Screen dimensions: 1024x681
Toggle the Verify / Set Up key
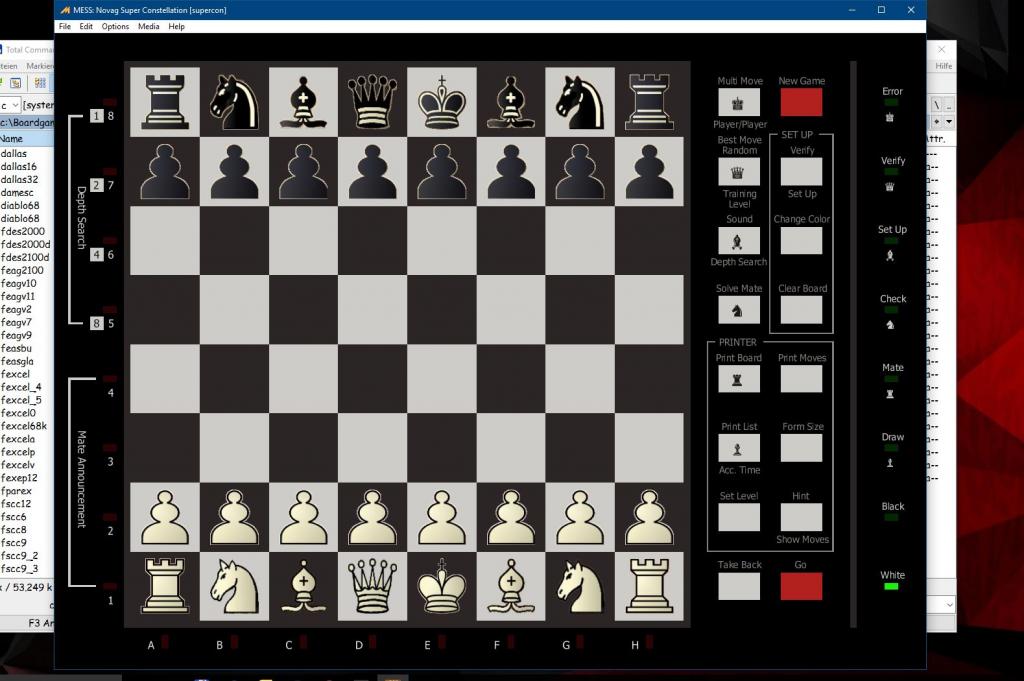[801, 171]
